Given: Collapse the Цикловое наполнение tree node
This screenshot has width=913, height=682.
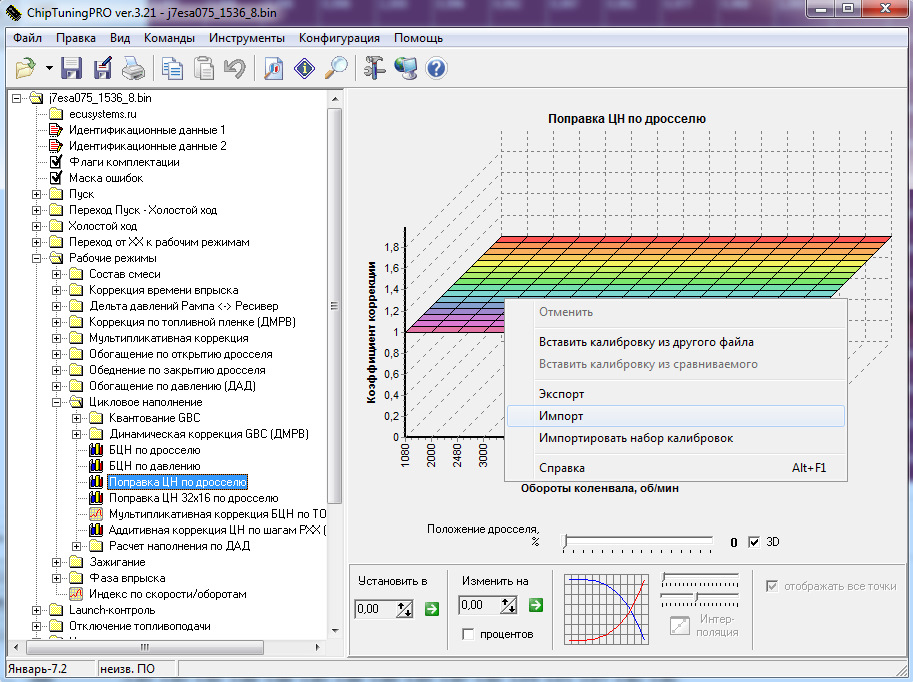Looking at the screenshot, I should click(x=57, y=402).
